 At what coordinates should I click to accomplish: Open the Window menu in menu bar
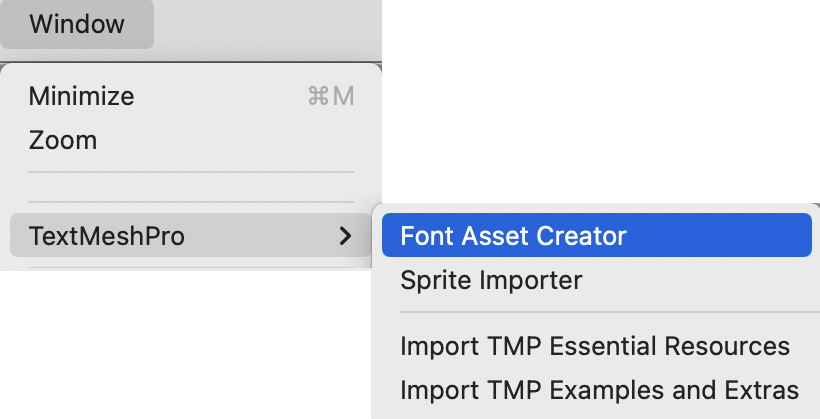coord(77,24)
